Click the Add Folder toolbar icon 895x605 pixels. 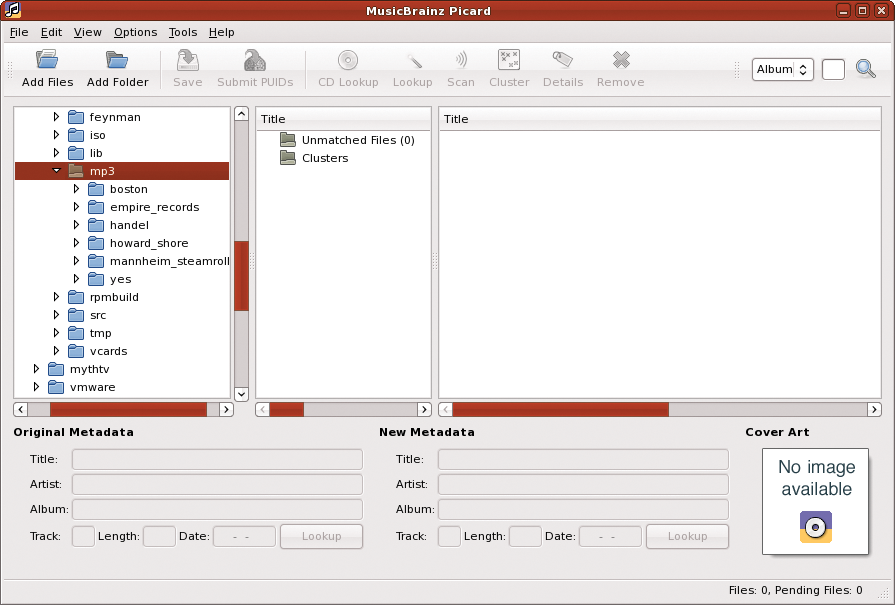(117, 59)
